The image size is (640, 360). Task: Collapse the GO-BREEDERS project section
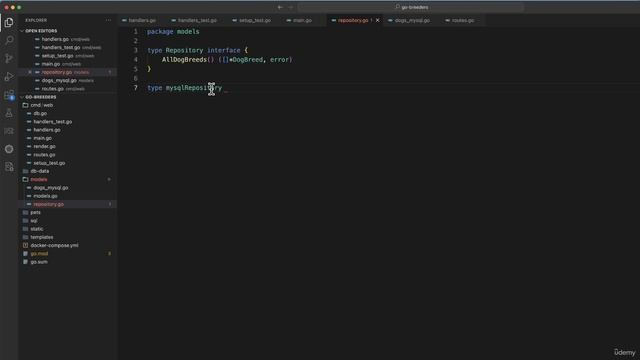point(40,97)
